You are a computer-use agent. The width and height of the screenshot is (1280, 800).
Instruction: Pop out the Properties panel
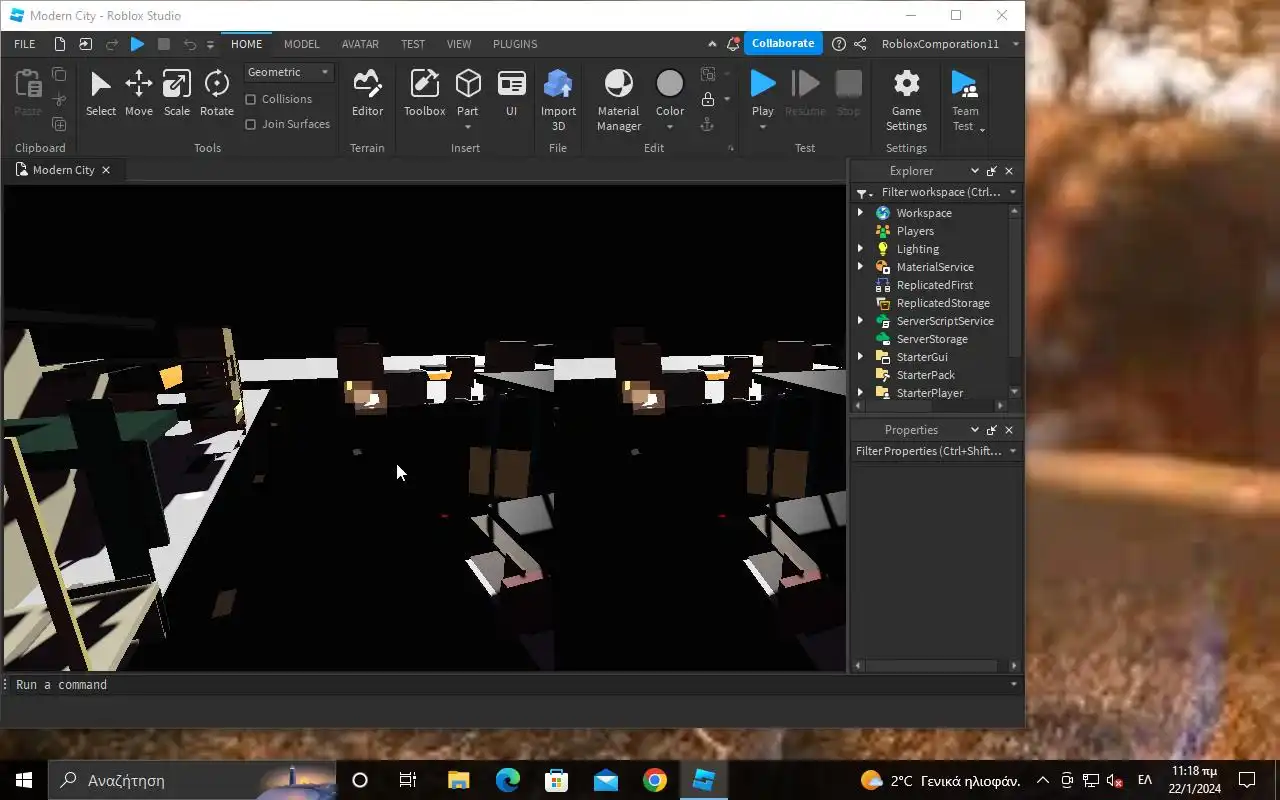coord(991,430)
